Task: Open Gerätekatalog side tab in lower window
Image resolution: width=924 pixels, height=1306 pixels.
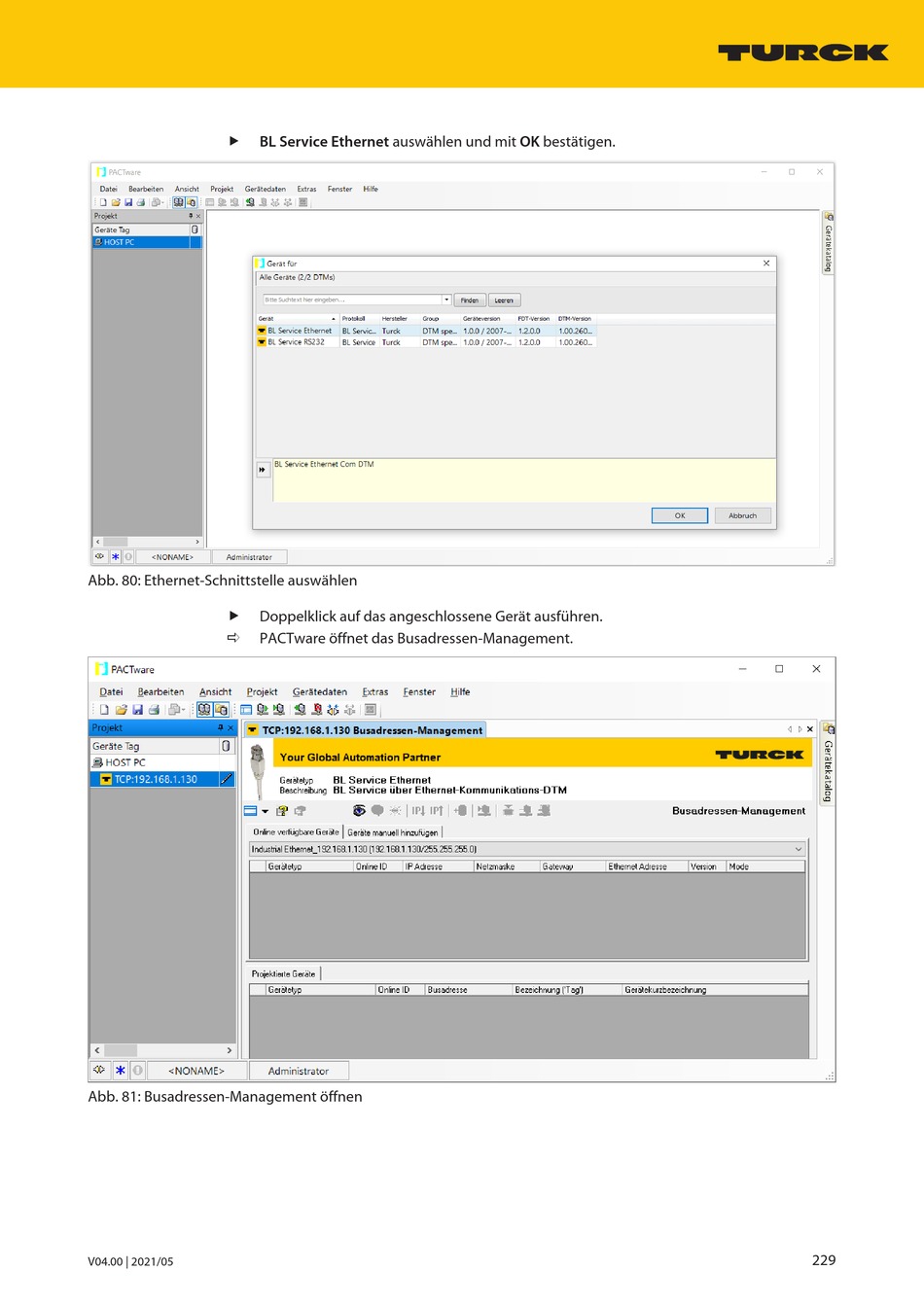Action: coord(829,762)
